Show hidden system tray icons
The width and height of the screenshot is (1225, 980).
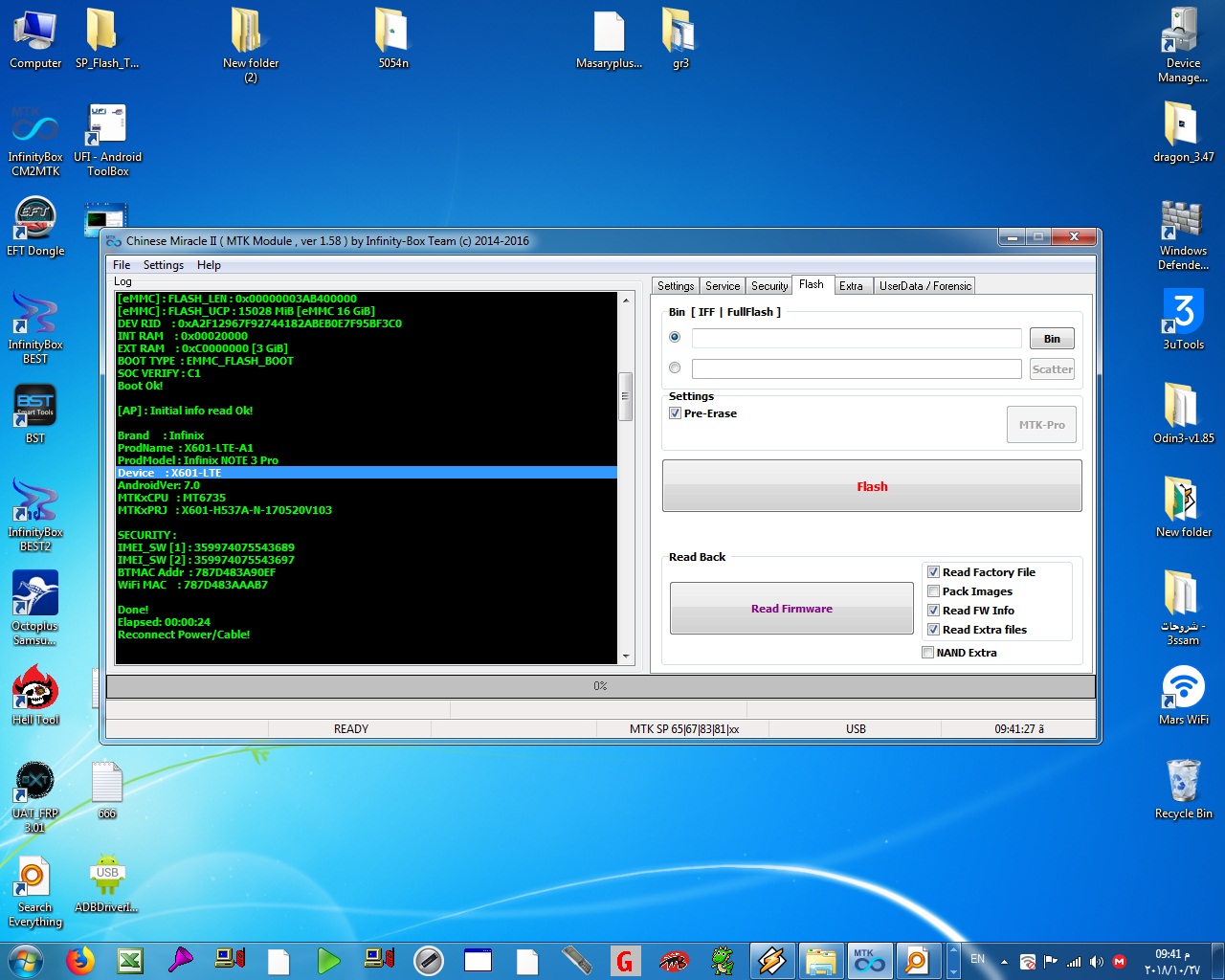coord(1004,961)
